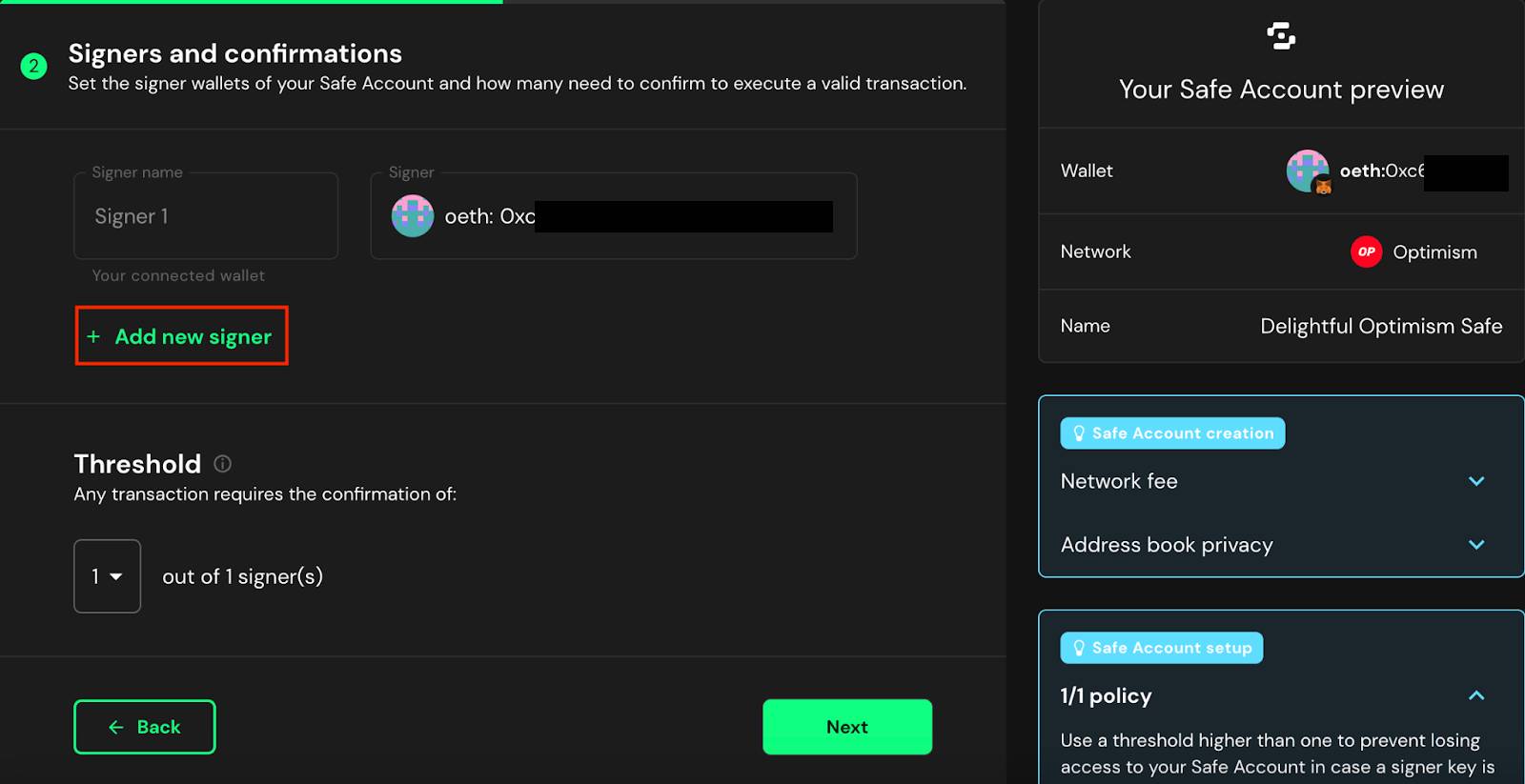This screenshot has width=1525, height=784.
Task: Go back using the Back button
Action: (145, 727)
